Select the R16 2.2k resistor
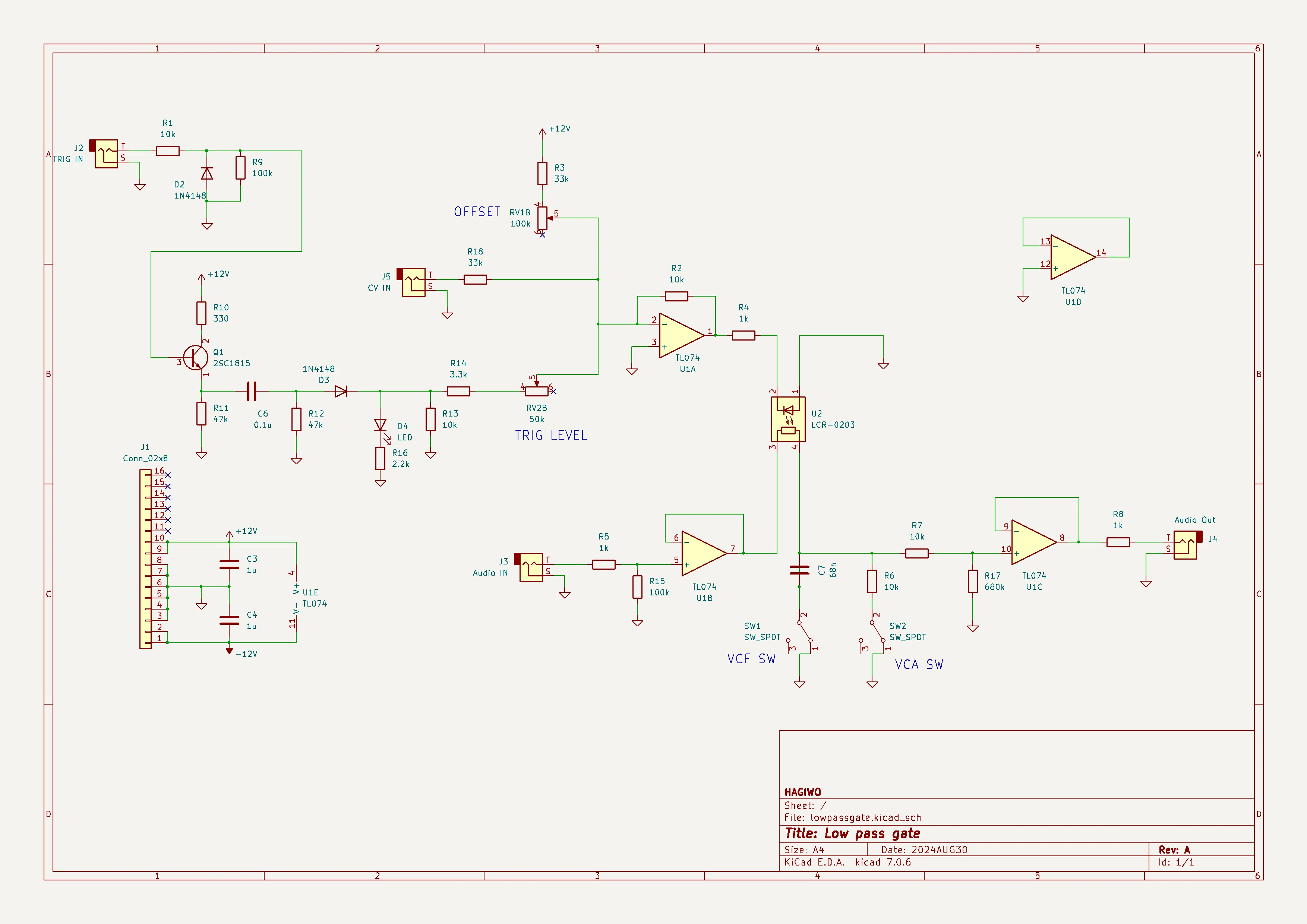Screen dimensions: 1307x924 tap(380, 458)
